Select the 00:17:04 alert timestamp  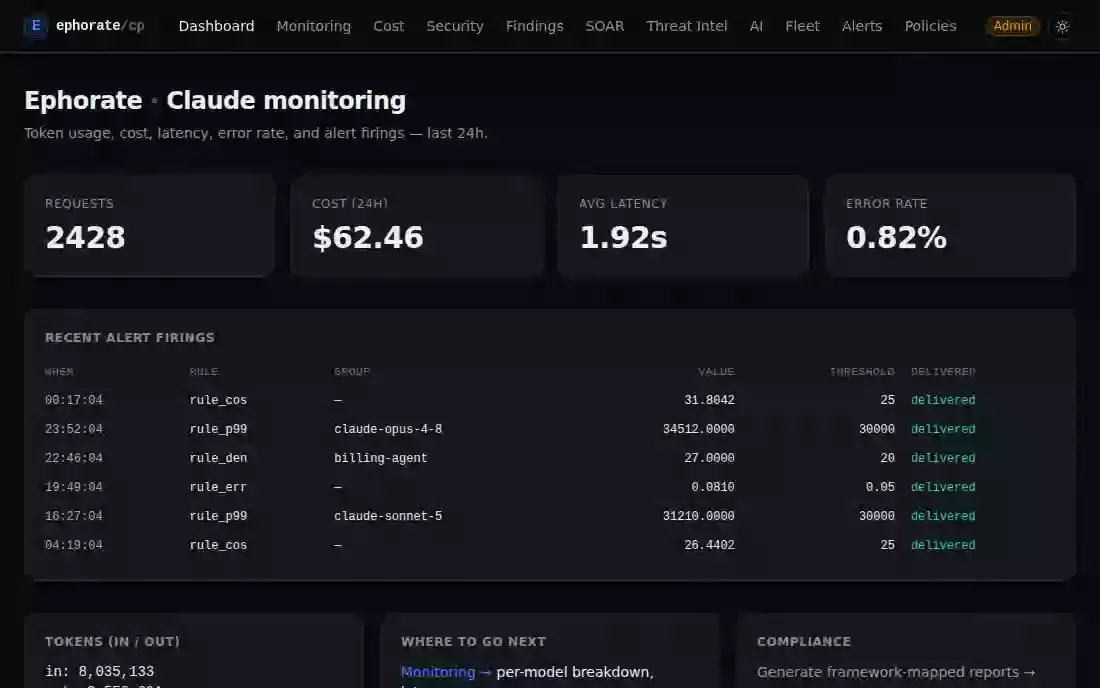[x=74, y=400]
